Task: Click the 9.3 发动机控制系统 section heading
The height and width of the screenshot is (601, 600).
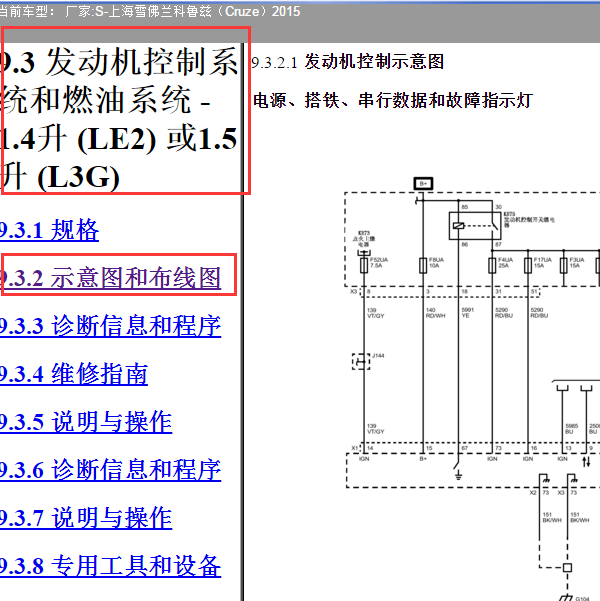Action: point(120,119)
